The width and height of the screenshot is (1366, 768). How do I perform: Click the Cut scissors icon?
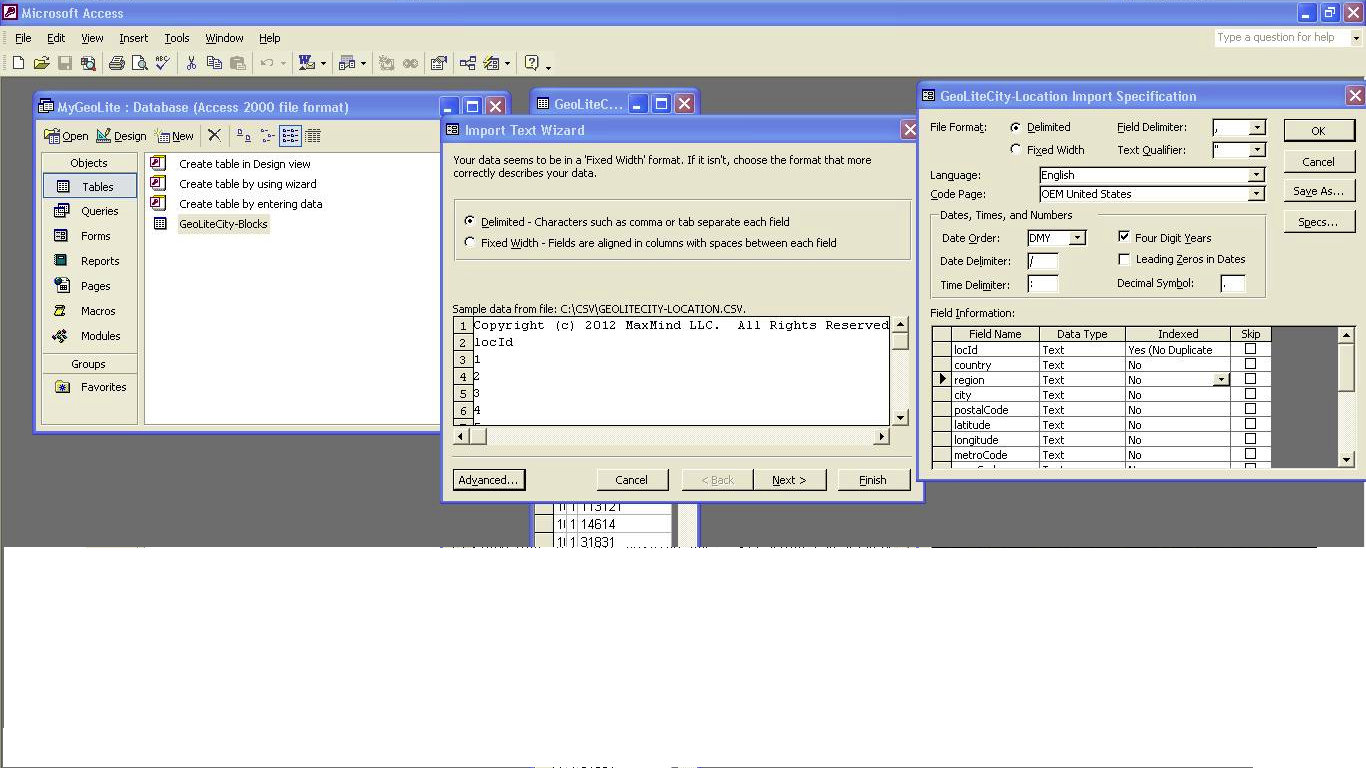click(x=191, y=63)
